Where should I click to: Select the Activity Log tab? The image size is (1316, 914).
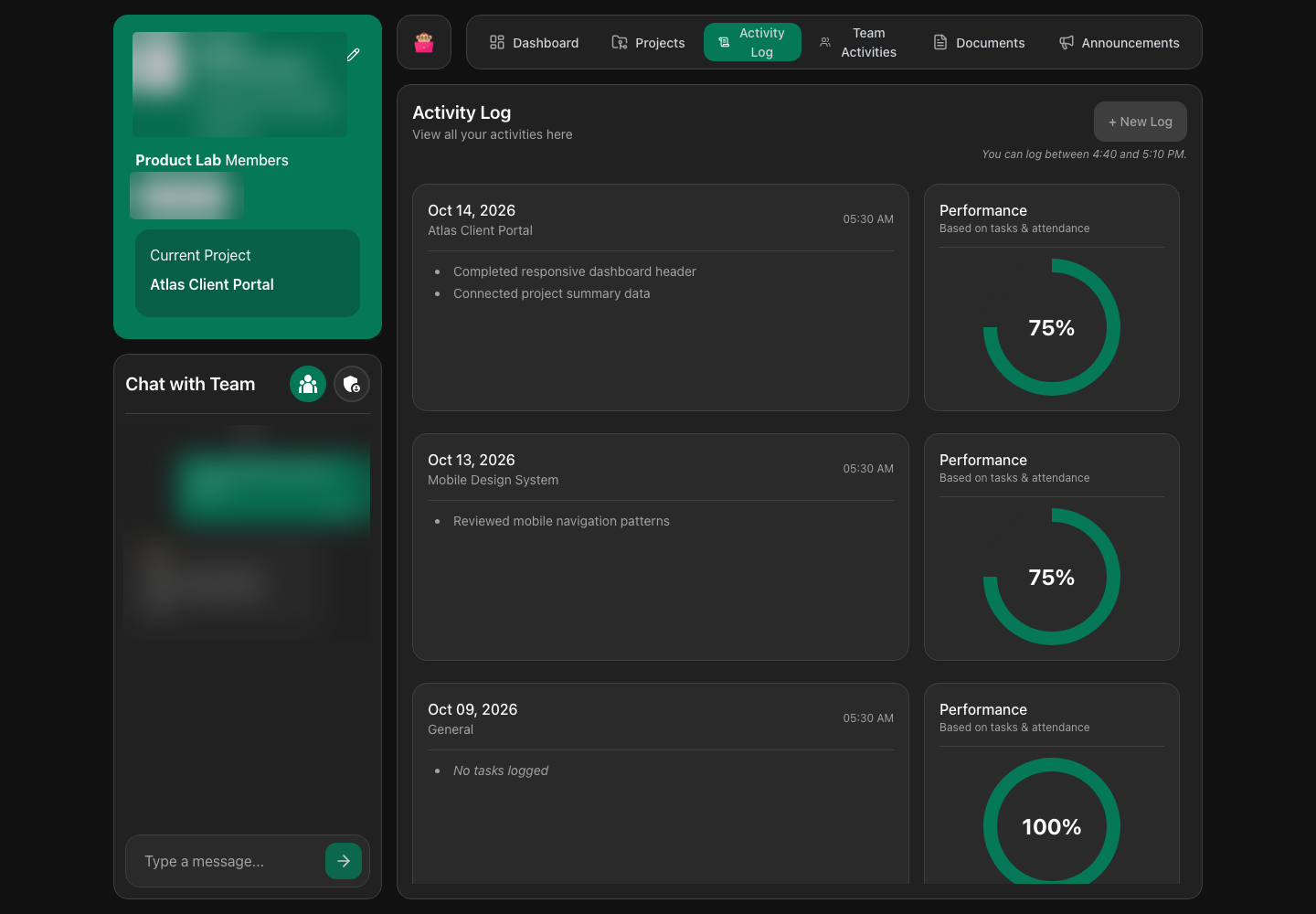click(x=752, y=42)
